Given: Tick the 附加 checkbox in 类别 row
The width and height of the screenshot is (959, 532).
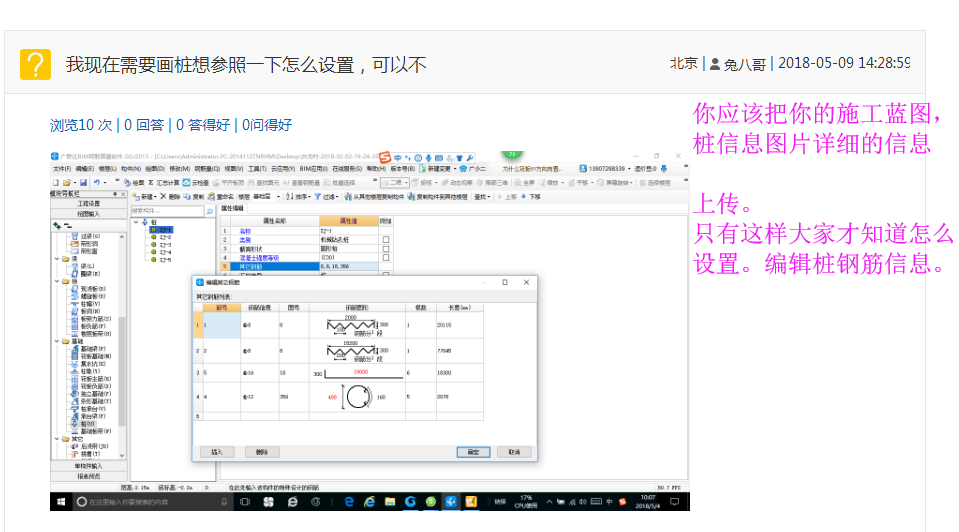Looking at the screenshot, I should pyautogui.click(x=386, y=240).
